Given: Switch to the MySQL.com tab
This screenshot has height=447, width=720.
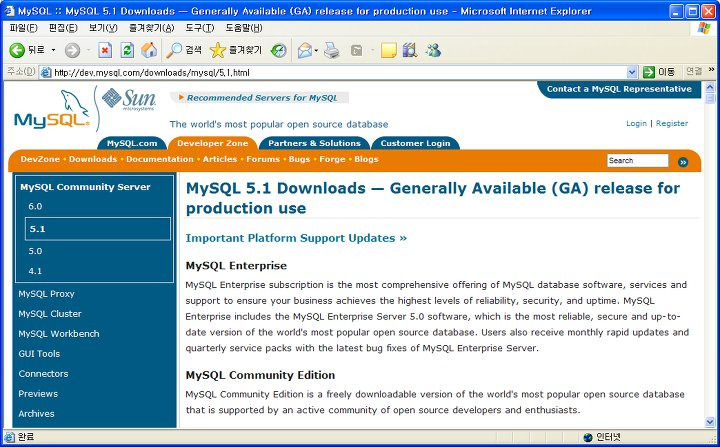Looking at the screenshot, I should (x=132, y=143).
